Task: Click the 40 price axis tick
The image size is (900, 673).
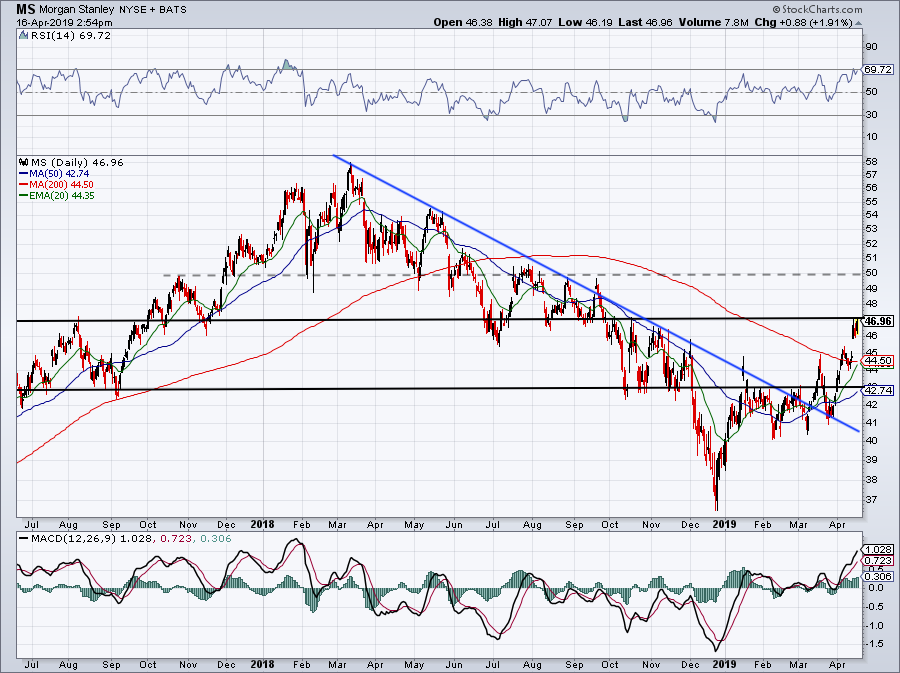Action: click(x=871, y=441)
